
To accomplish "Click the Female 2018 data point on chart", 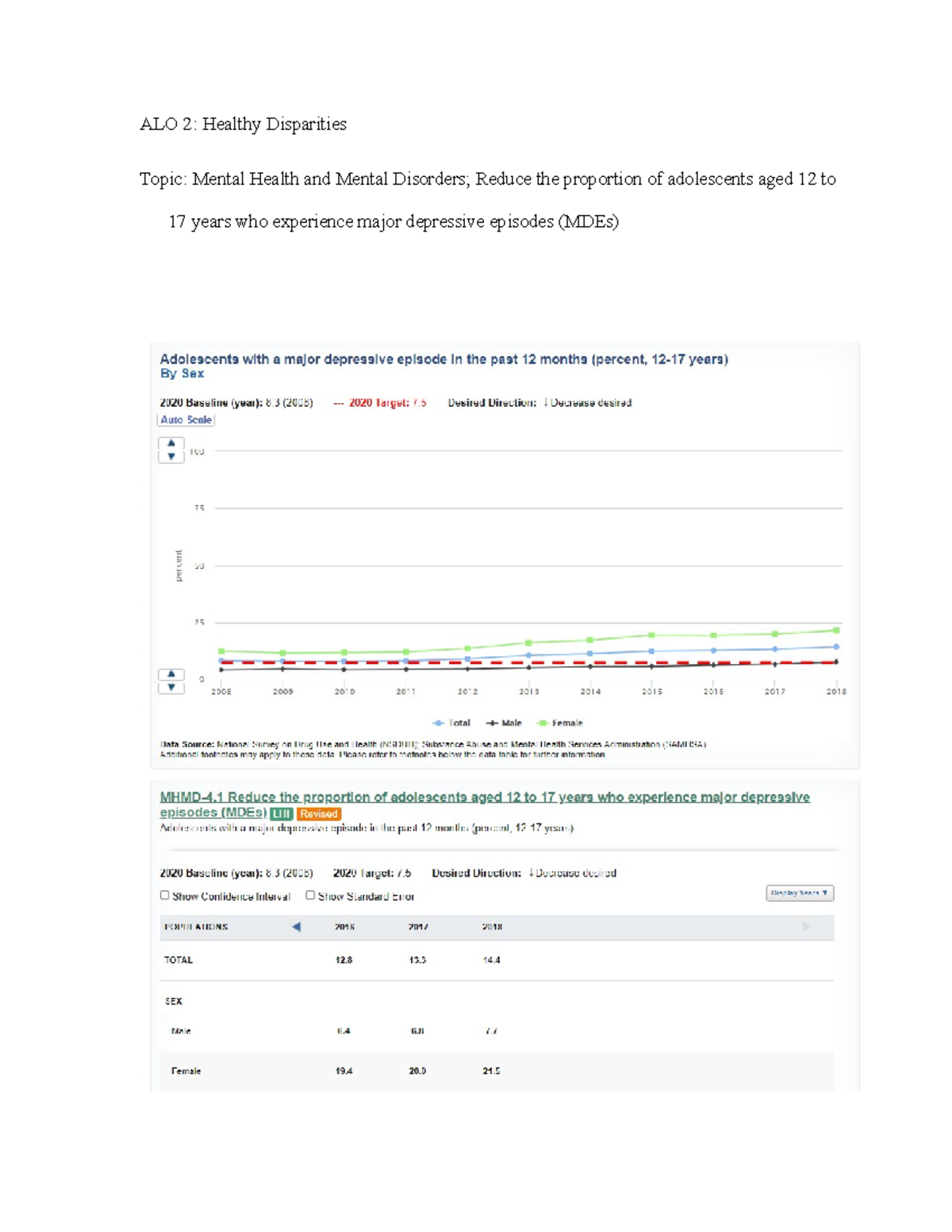I will tap(836, 631).
